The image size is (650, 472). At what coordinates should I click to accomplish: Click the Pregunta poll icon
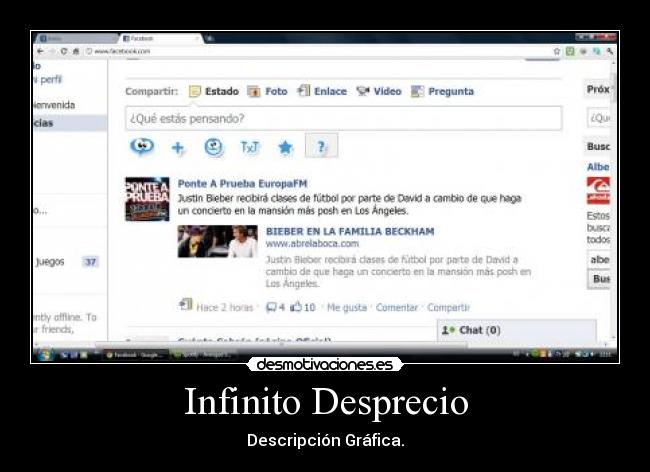coord(417,91)
